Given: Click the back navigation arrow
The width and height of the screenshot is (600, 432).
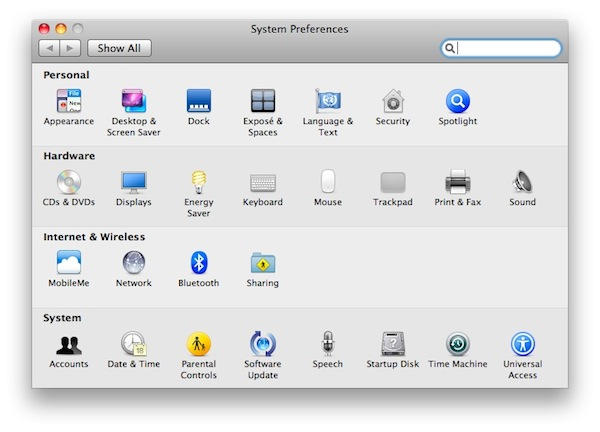Looking at the screenshot, I should click(49, 48).
